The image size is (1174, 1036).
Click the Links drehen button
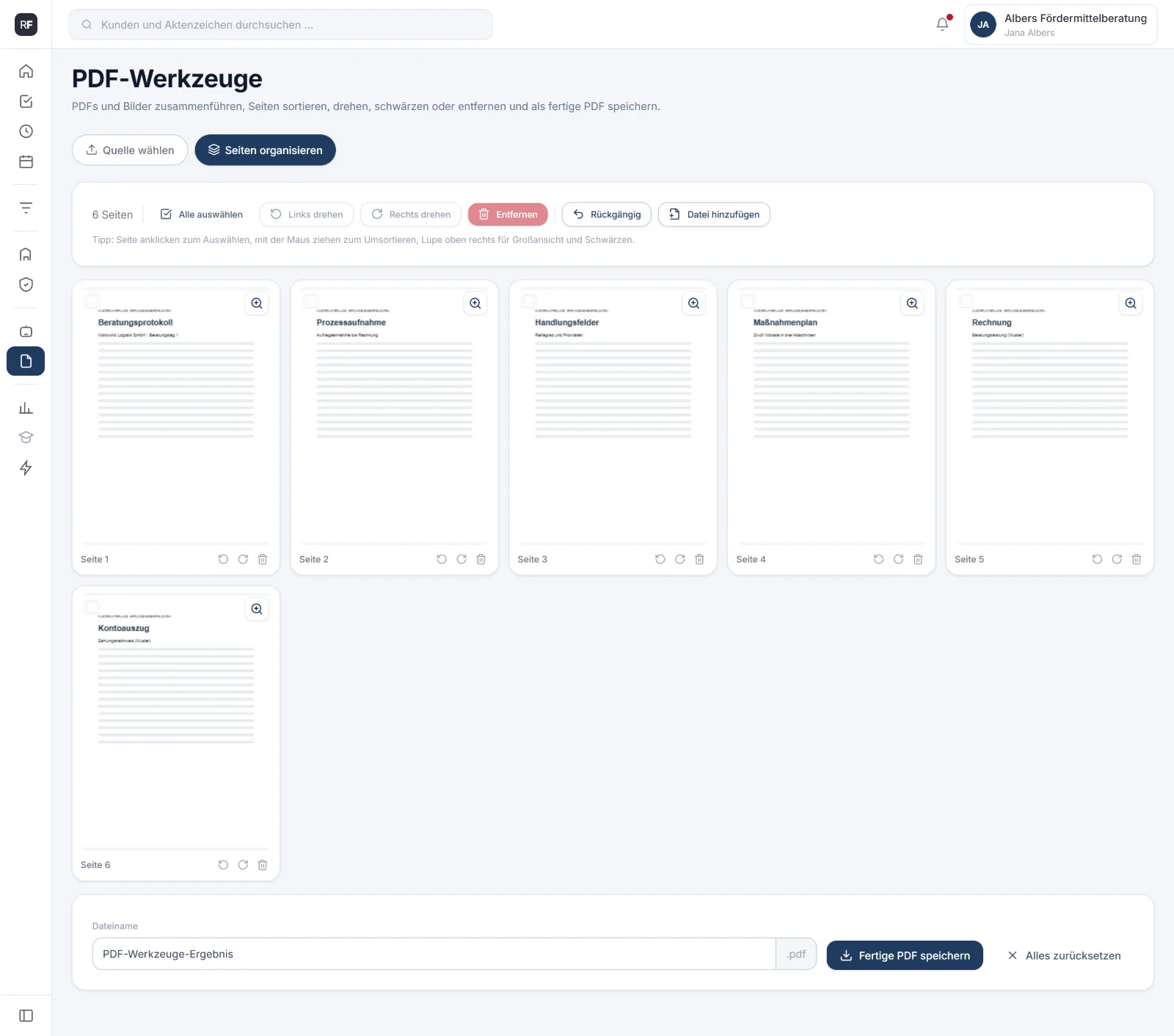click(x=307, y=214)
